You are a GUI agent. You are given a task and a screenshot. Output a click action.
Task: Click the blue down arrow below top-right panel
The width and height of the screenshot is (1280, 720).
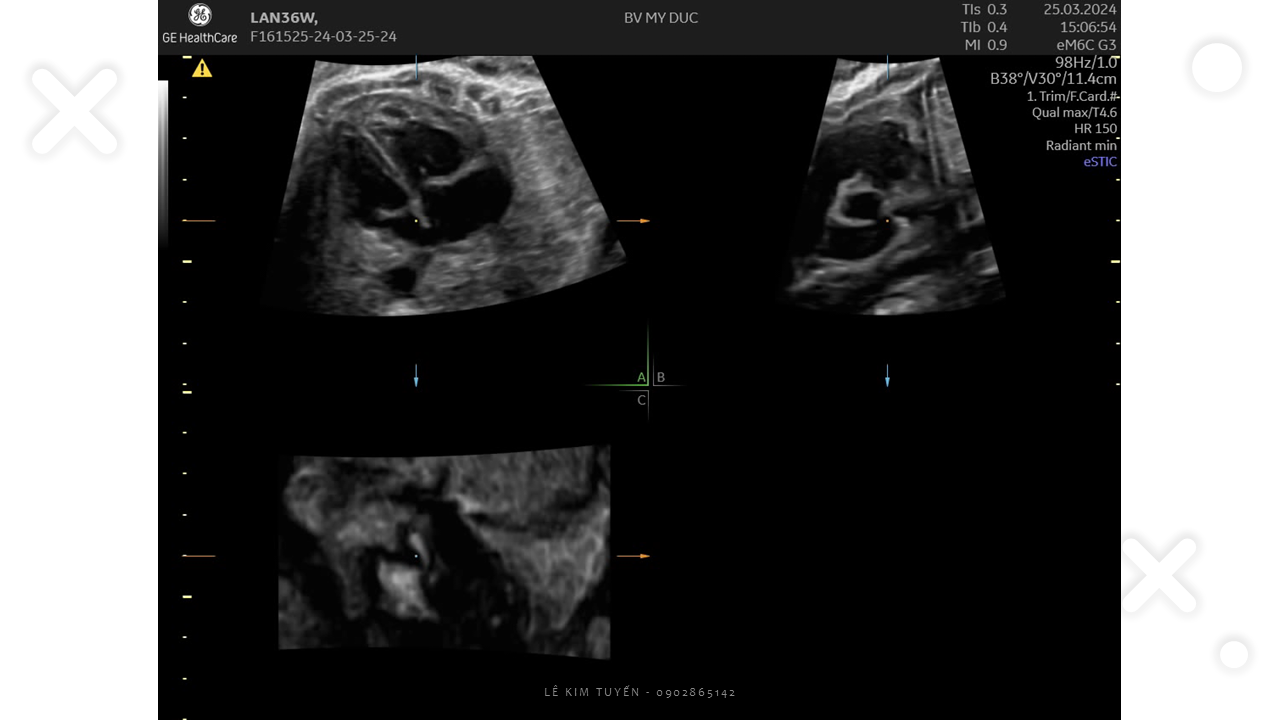pos(887,376)
